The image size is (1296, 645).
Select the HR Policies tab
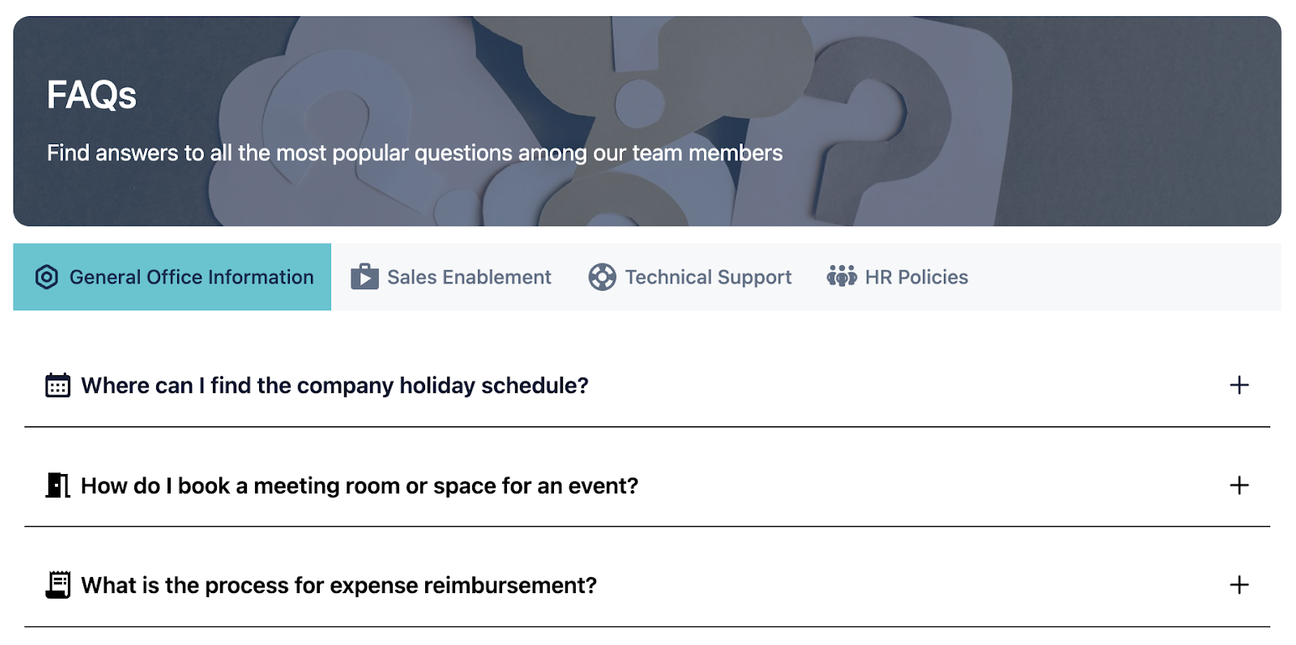click(x=917, y=277)
